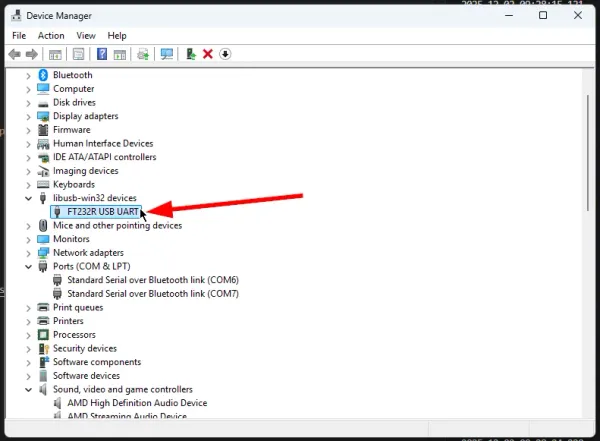Click the Update device driver toolbar icon

(190, 54)
